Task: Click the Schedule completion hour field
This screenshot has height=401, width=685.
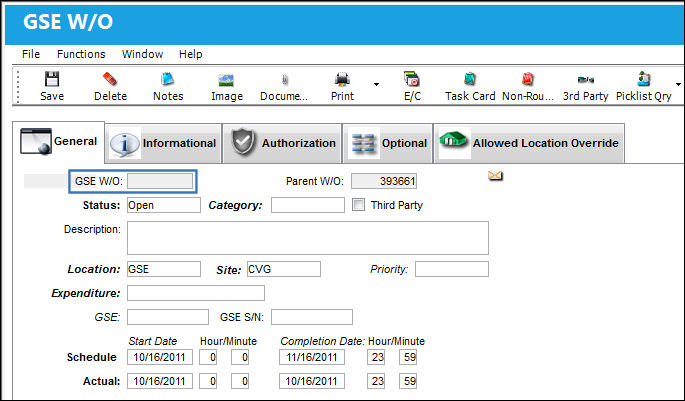Action: pos(376,357)
